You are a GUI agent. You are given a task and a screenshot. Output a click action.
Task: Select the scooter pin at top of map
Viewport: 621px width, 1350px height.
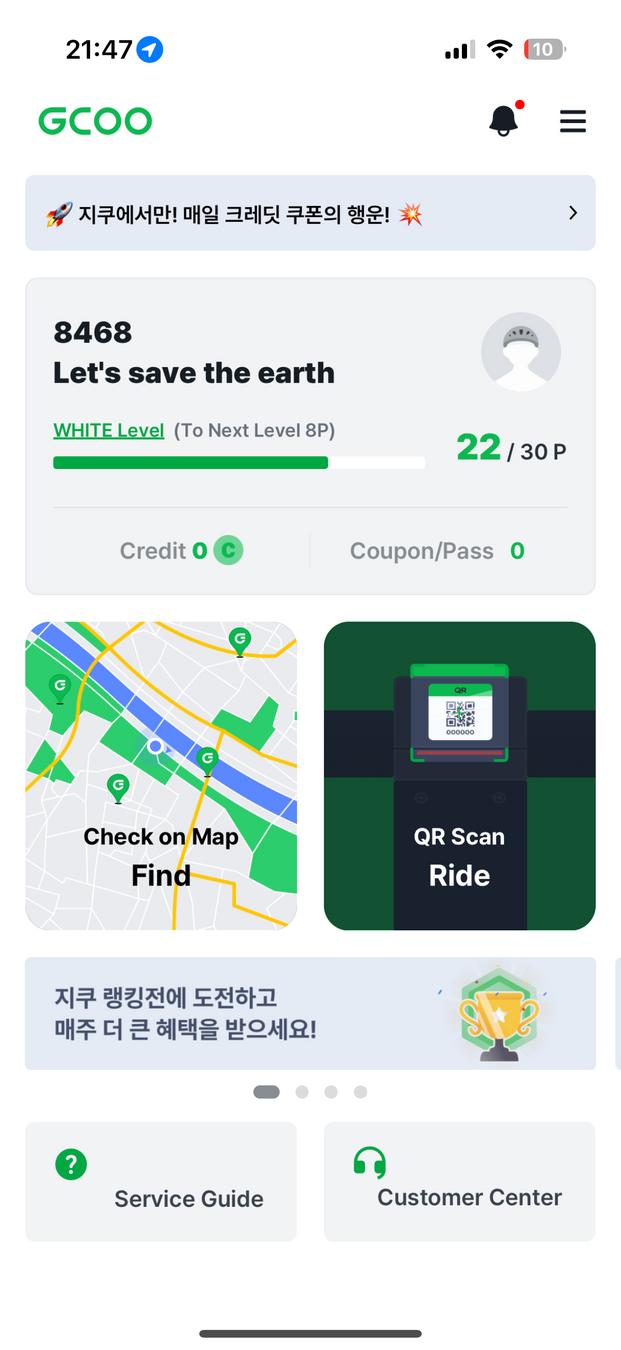(239, 641)
